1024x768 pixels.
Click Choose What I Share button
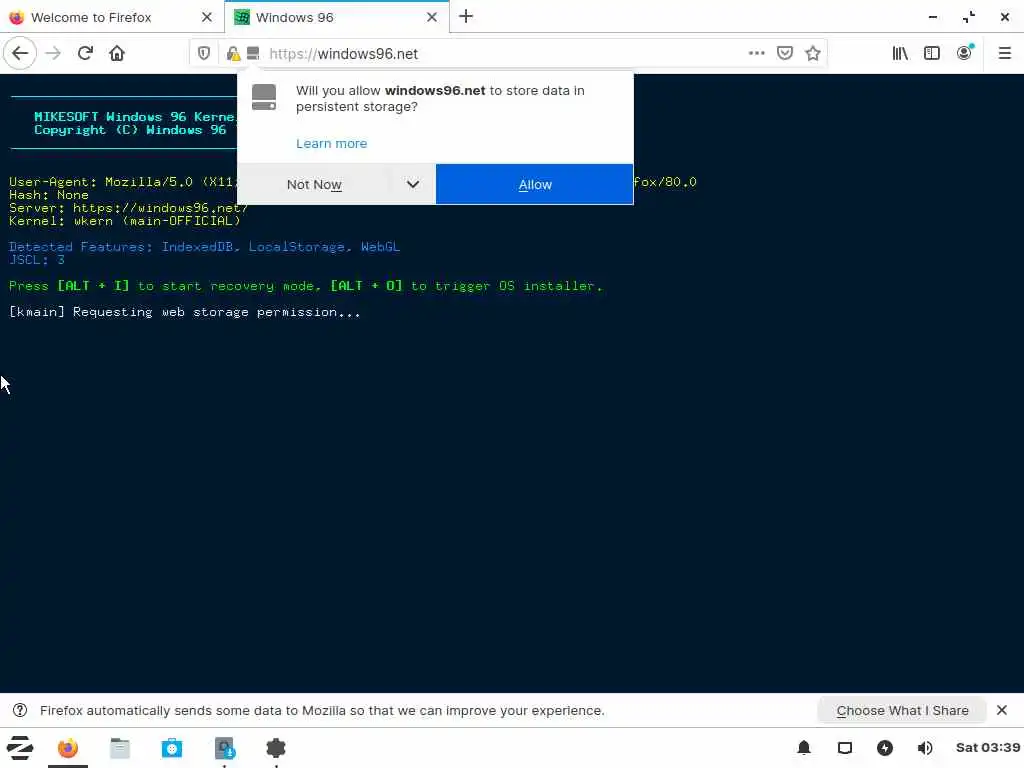tap(902, 711)
